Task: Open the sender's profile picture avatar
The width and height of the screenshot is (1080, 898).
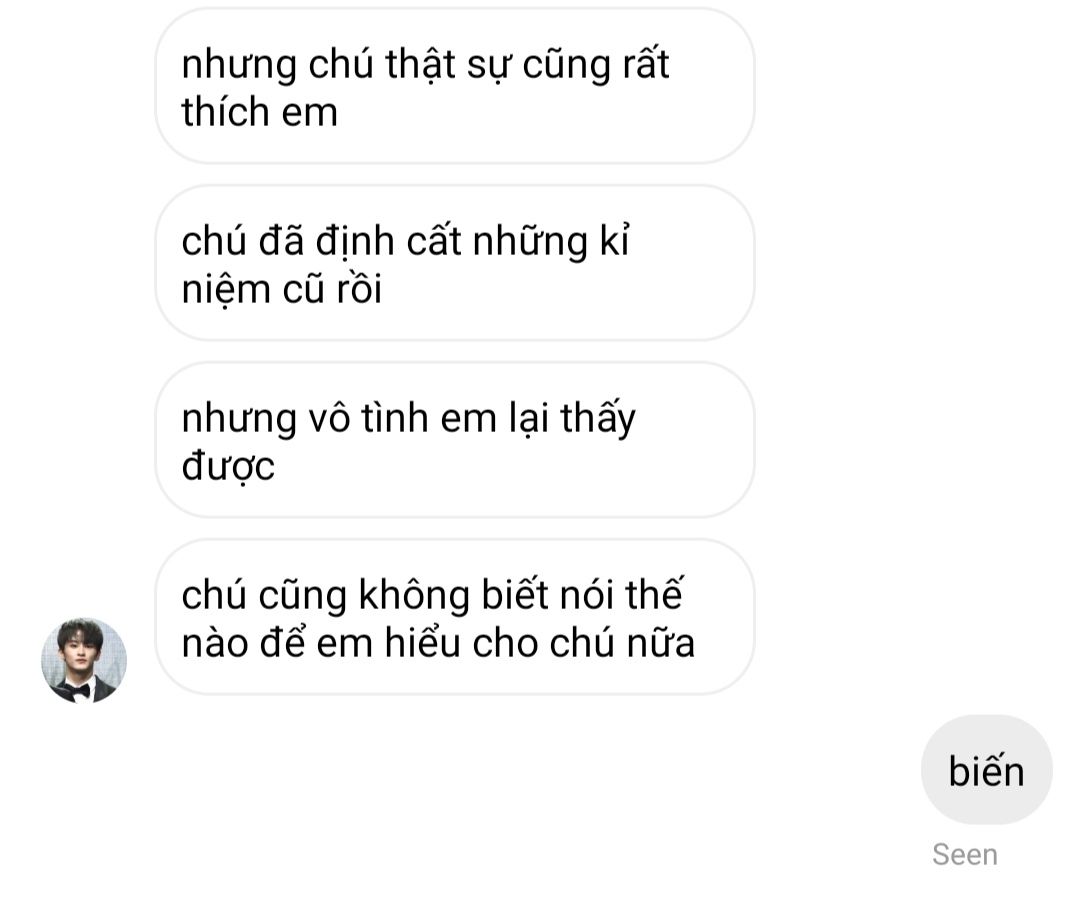Action: [x=84, y=660]
